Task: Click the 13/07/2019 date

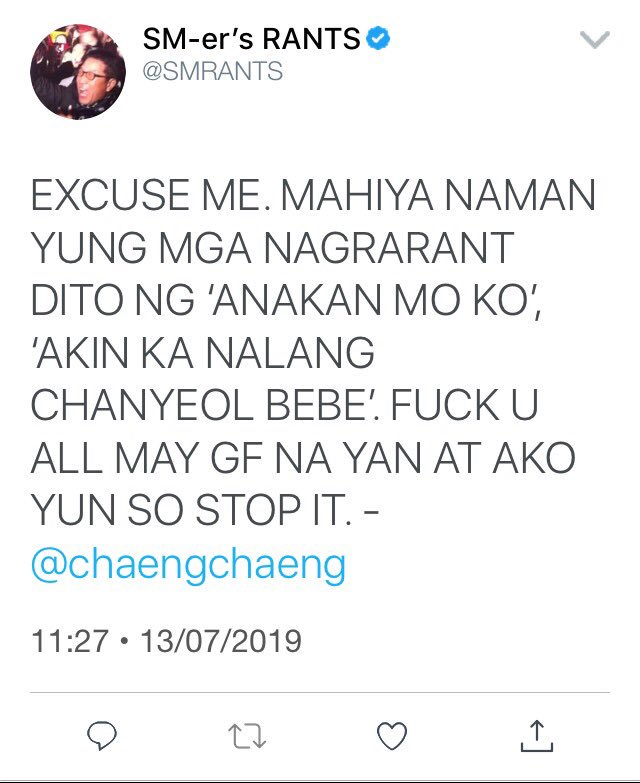Action: tap(221, 641)
